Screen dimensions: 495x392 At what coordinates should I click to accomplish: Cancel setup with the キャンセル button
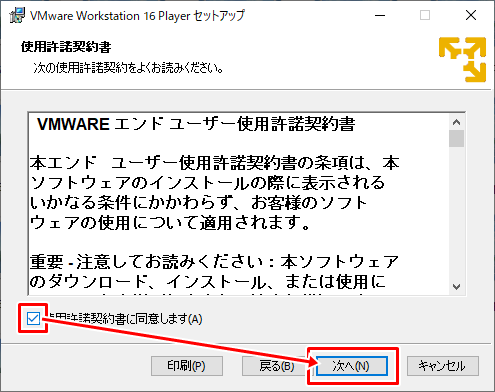443,366
